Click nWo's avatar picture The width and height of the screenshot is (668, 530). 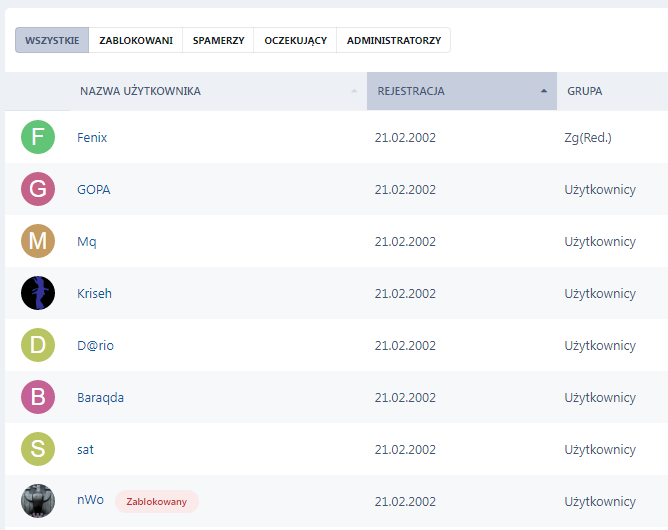coord(38,501)
